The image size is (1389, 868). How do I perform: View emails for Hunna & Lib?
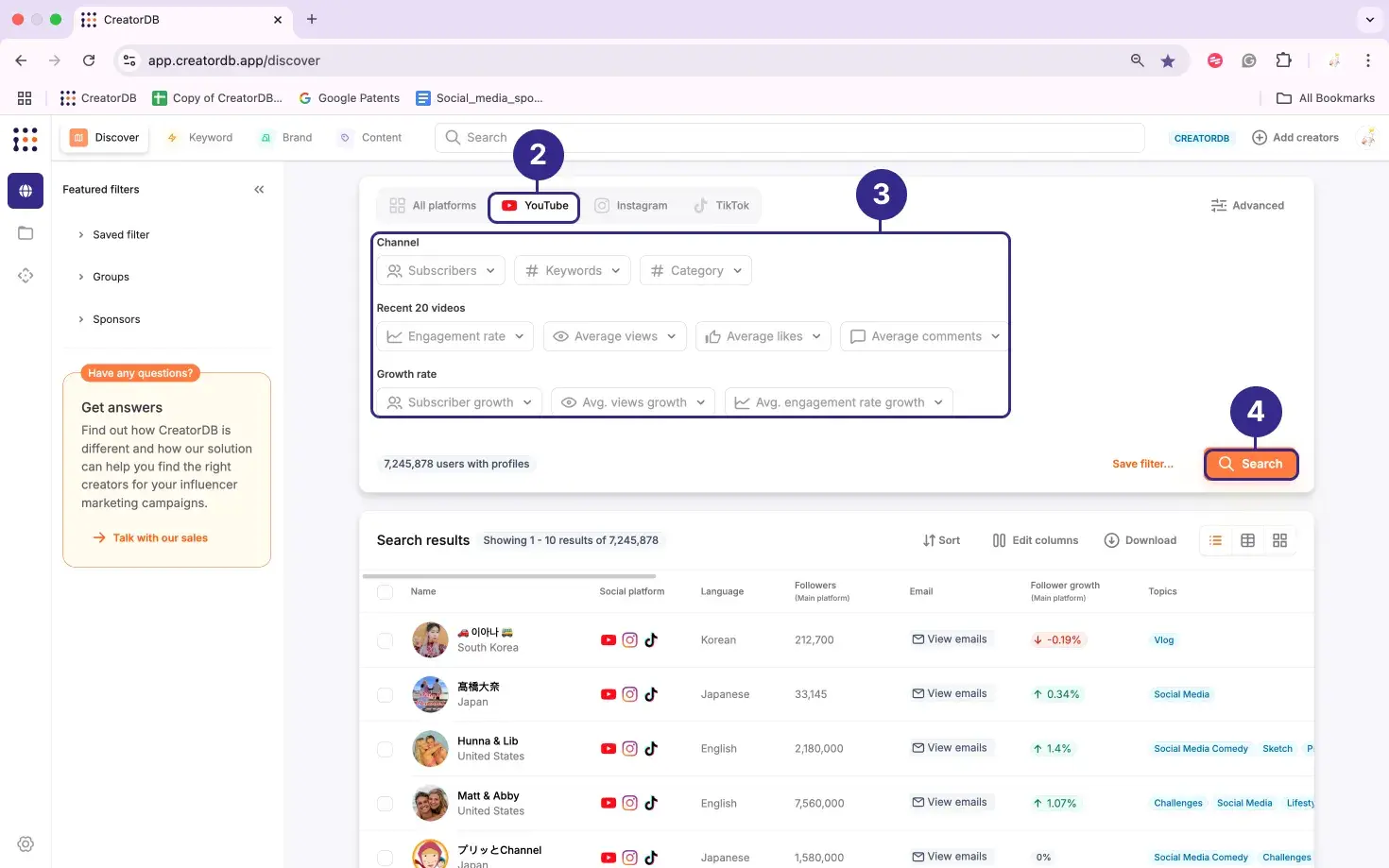coord(950,748)
